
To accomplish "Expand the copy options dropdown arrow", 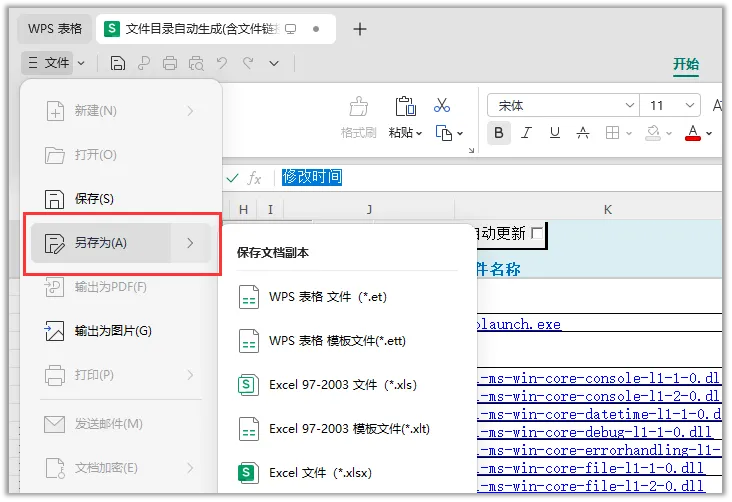I will [460, 134].
